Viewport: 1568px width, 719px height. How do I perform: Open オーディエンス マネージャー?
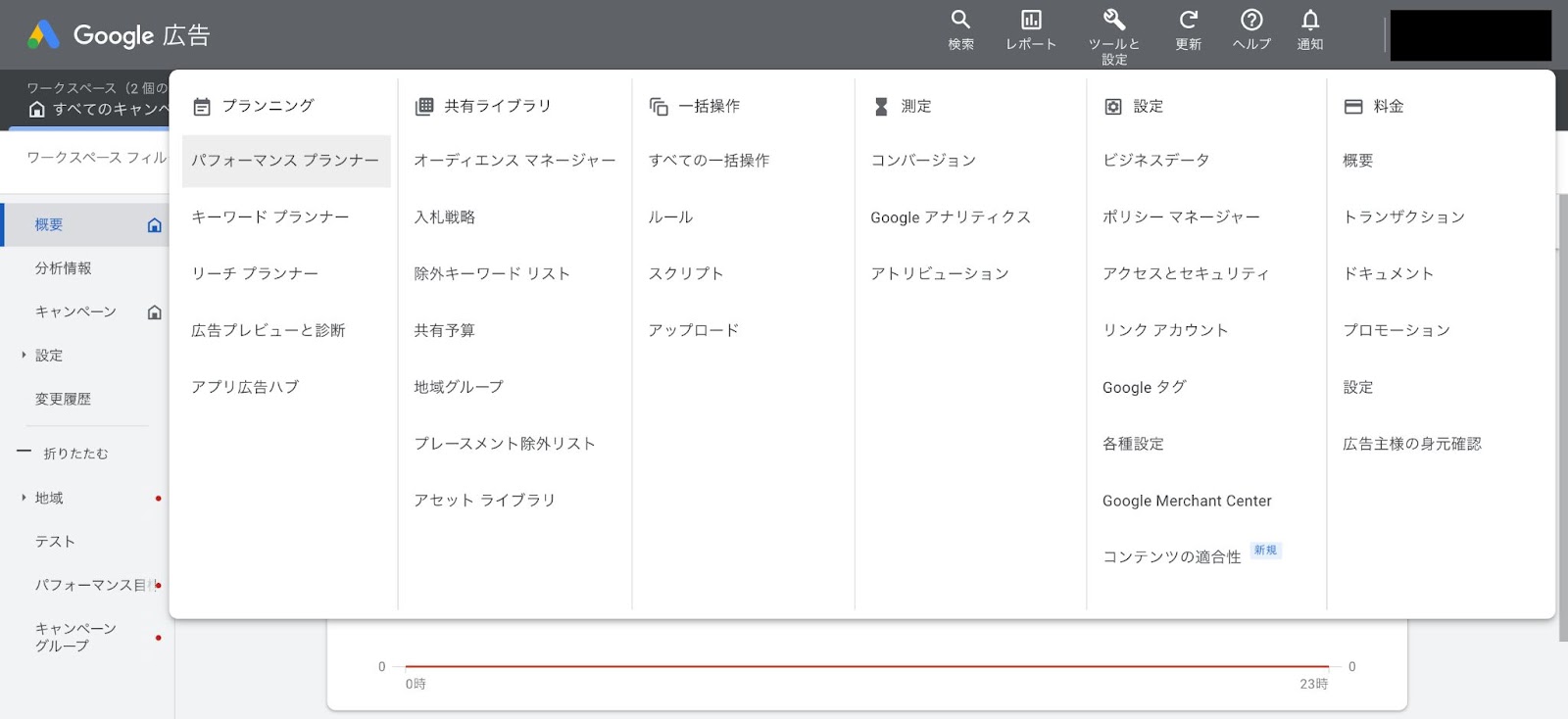coord(514,161)
